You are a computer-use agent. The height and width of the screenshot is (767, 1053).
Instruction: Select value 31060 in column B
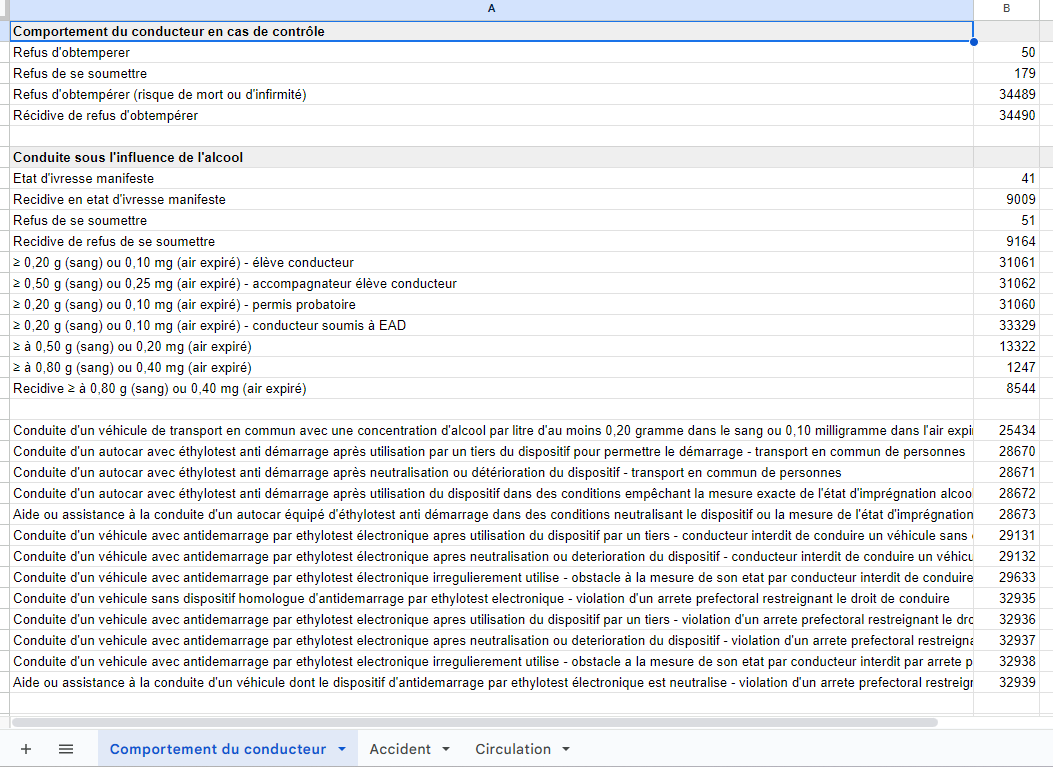click(1006, 304)
